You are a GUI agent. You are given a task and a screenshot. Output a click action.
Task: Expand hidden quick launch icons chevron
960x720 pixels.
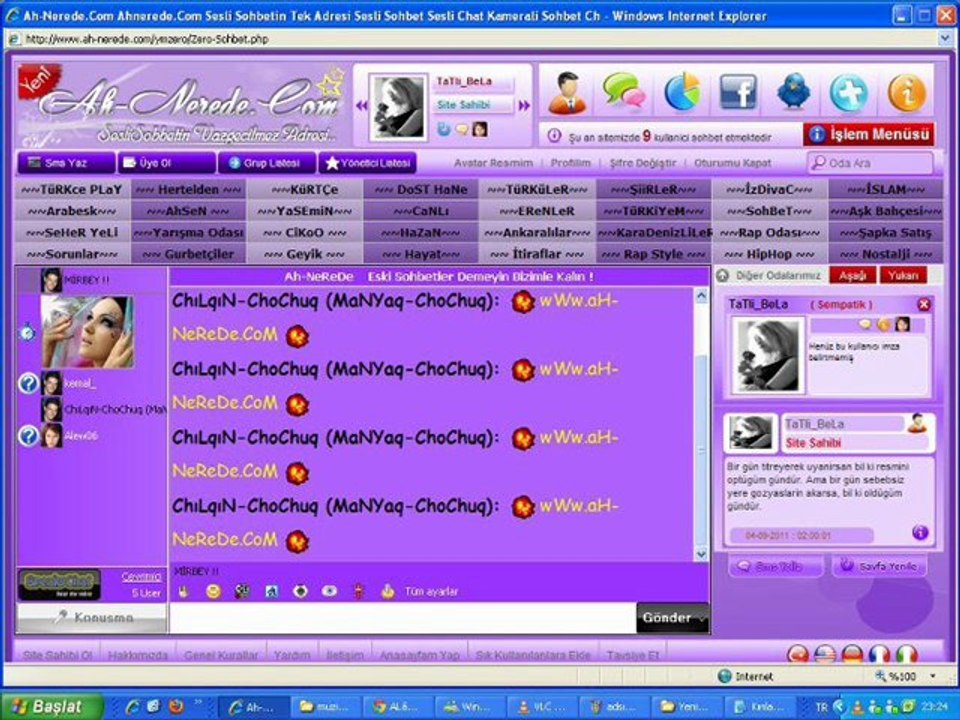pos(198,702)
